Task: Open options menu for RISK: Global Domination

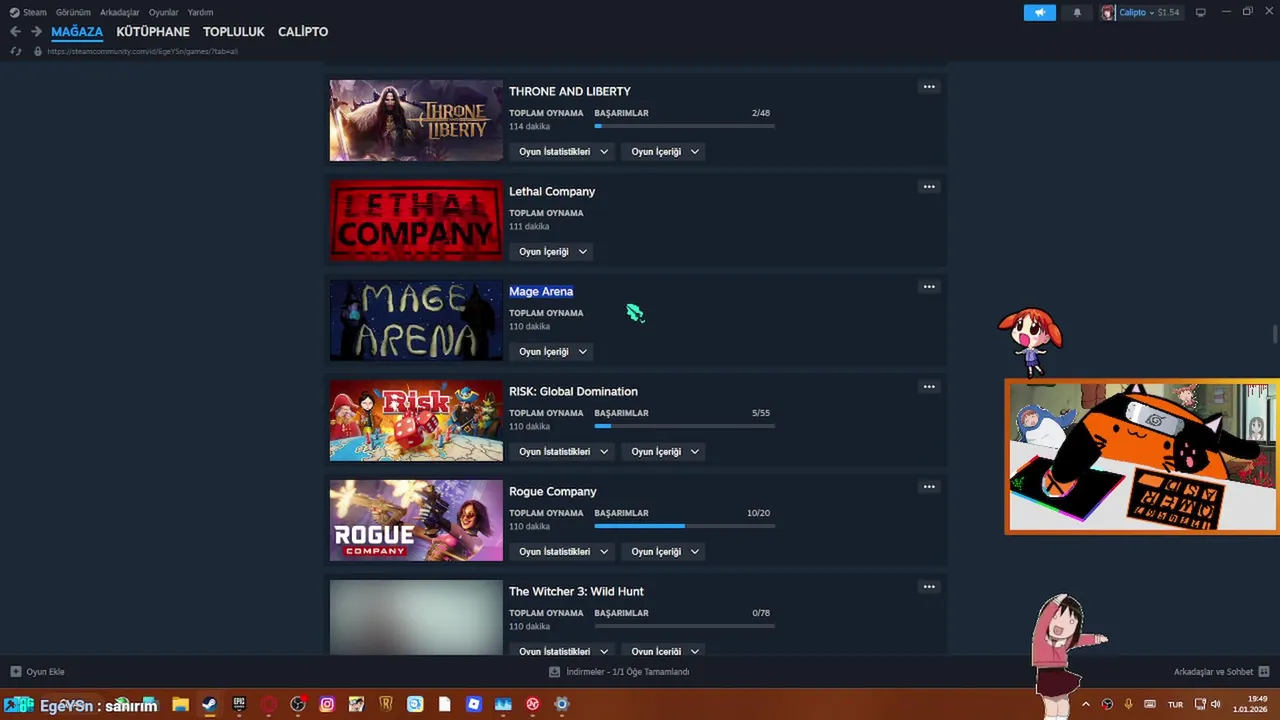Action: tap(929, 387)
